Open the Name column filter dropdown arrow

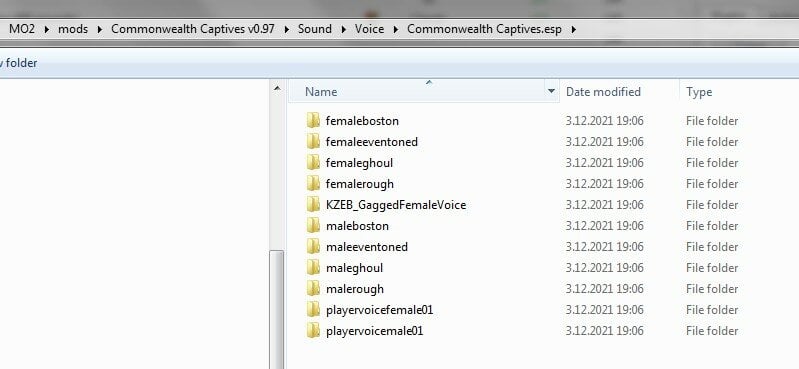pyautogui.click(x=551, y=91)
